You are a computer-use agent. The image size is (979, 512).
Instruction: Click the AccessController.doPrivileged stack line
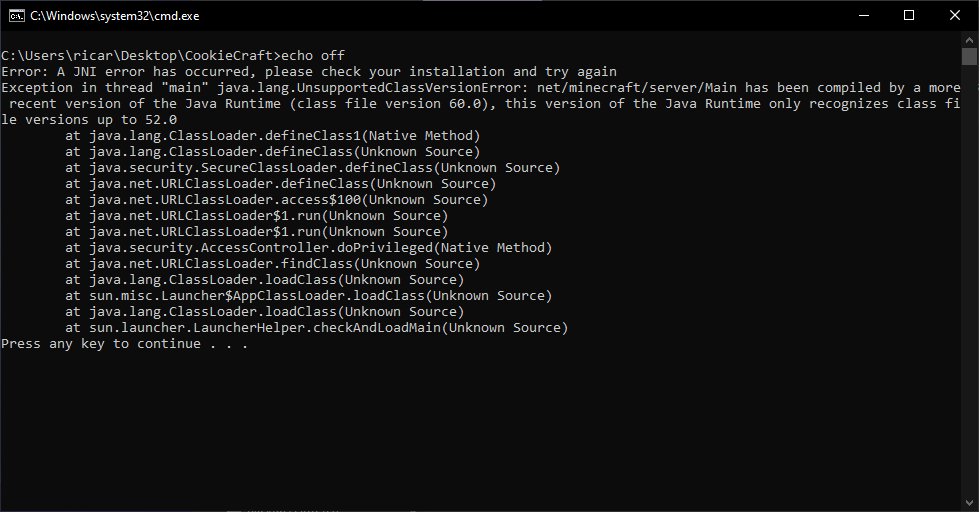308,248
